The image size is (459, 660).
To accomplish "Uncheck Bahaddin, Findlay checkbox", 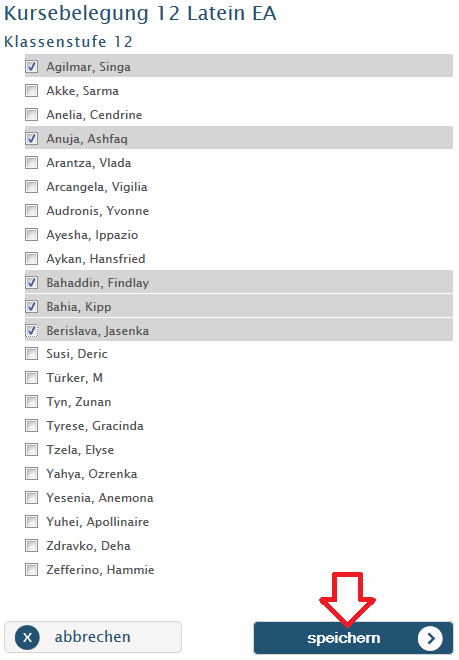I will point(32,282).
